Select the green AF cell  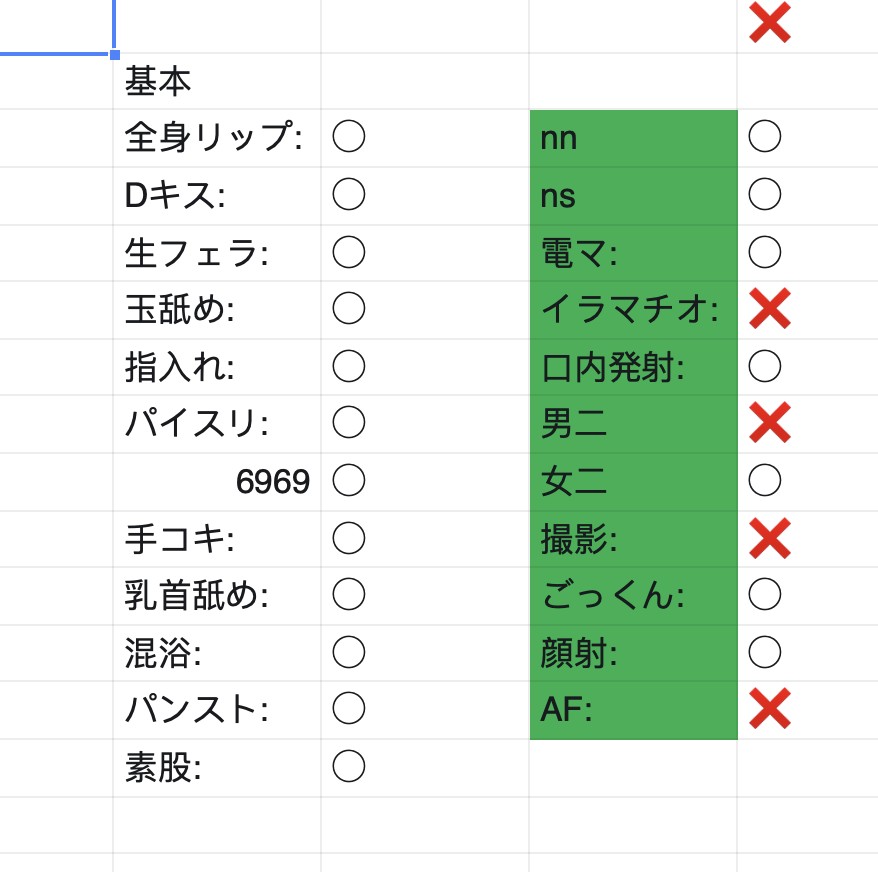coord(633,710)
